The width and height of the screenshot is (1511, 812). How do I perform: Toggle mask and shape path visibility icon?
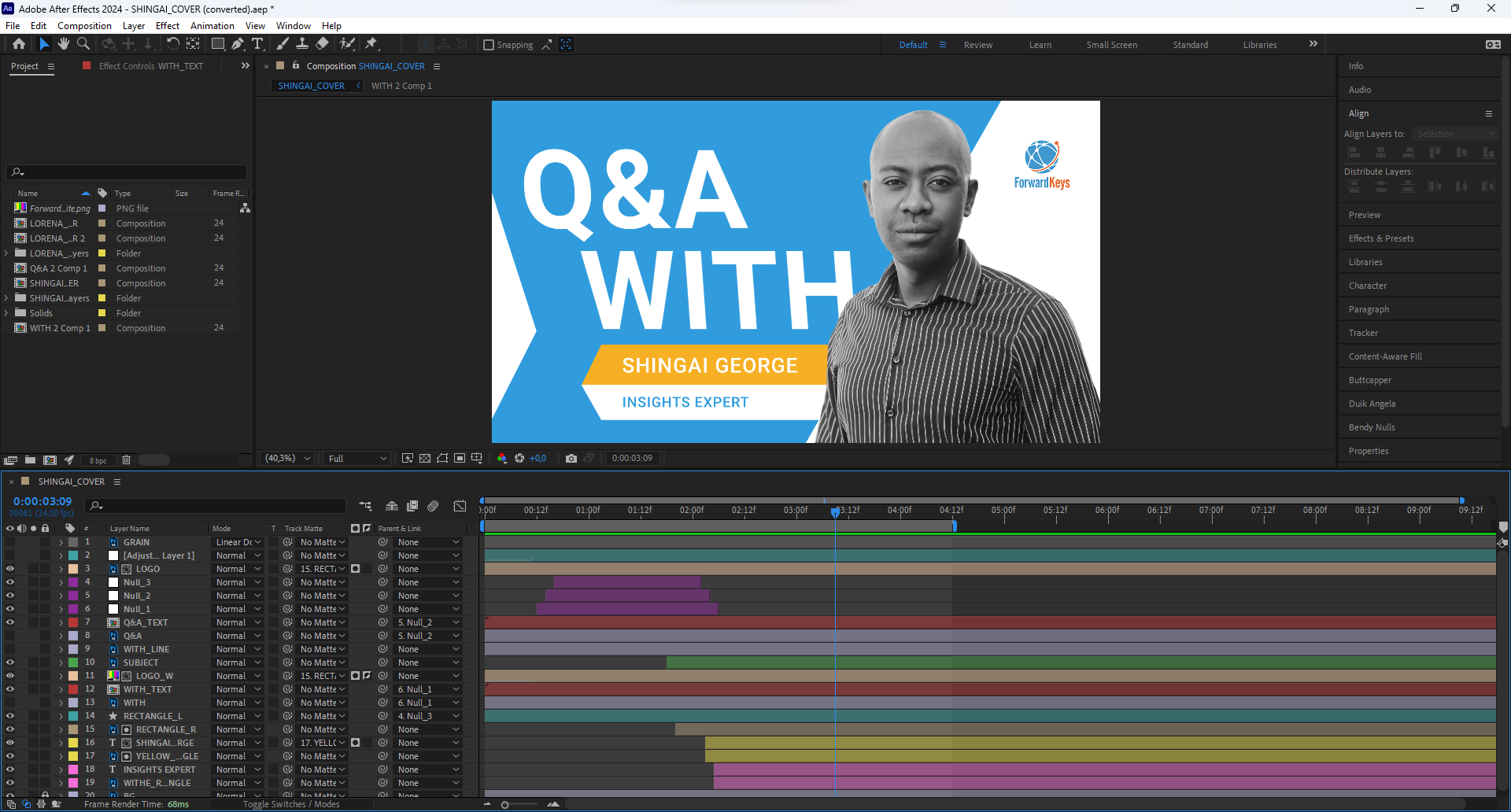[442, 458]
